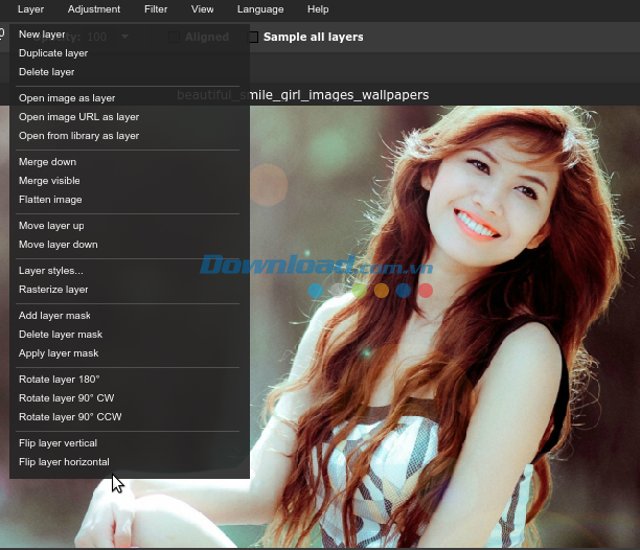Open the Language menu

(260, 9)
